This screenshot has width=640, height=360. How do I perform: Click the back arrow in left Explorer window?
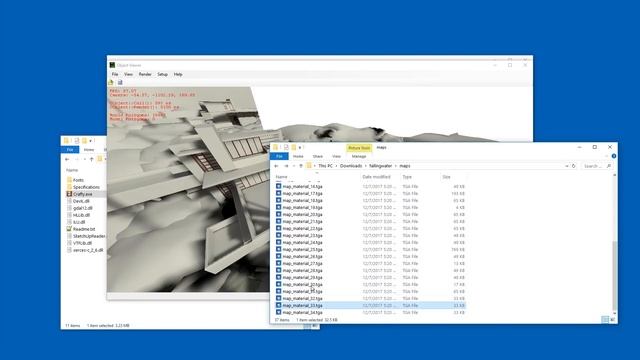67,159
